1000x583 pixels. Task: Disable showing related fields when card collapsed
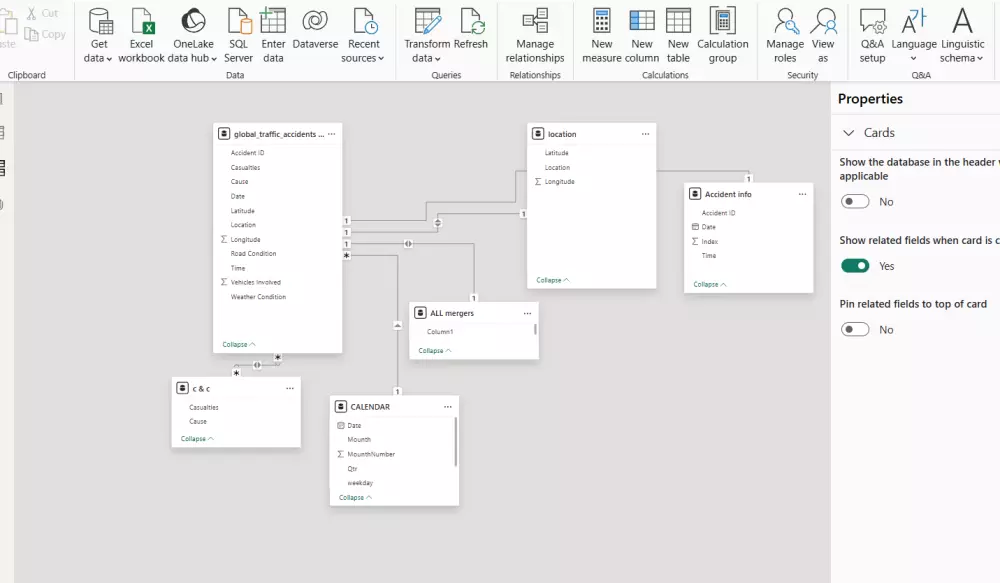click(855, 265)
